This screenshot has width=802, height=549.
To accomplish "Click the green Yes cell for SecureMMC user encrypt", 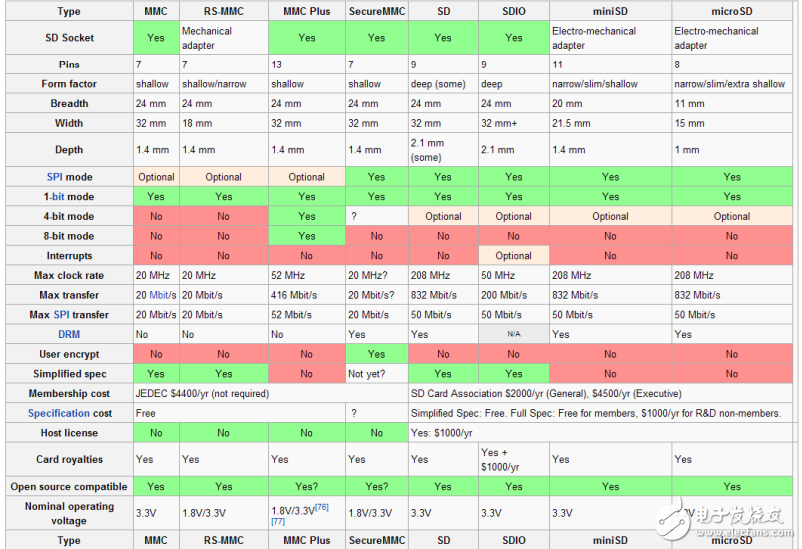I will (x=376, y=354).
